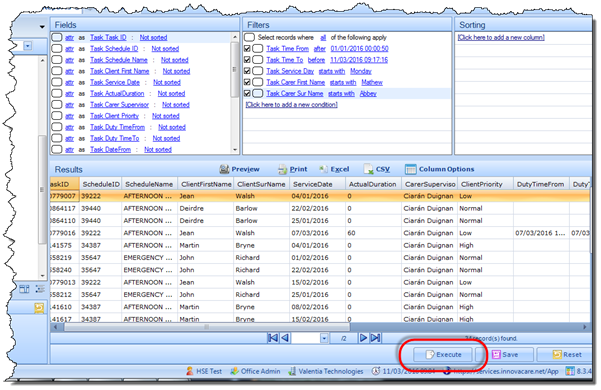Image resolution: width=601 pixels, height=390 pixels.
Task: Click the columns layout icon in left sidebar
Action: tap(24, 289)
